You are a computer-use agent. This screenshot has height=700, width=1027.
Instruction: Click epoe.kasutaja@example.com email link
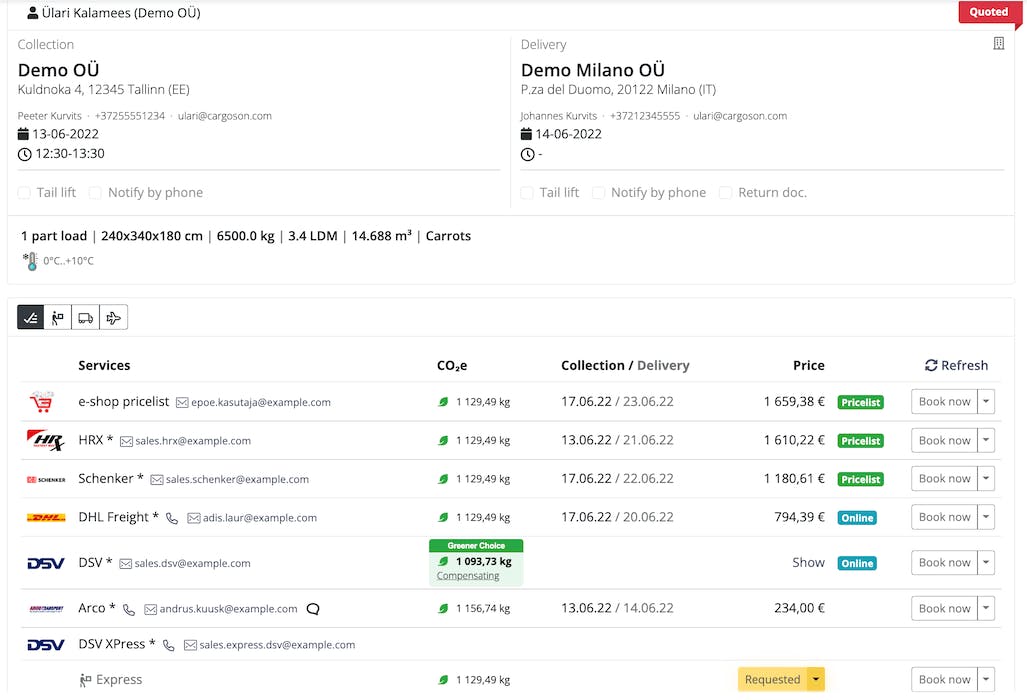[x=261, y=402]
